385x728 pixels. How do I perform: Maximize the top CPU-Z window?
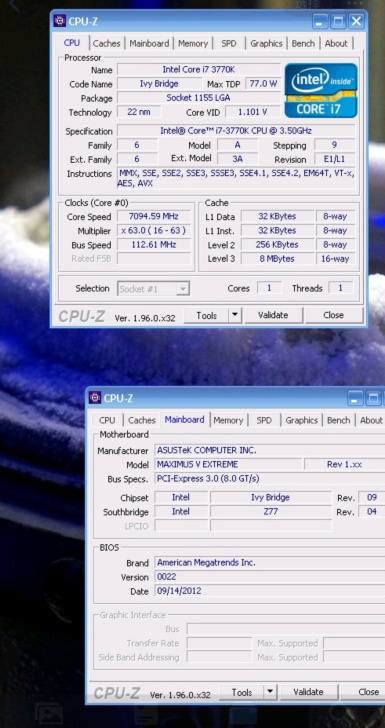338,21
